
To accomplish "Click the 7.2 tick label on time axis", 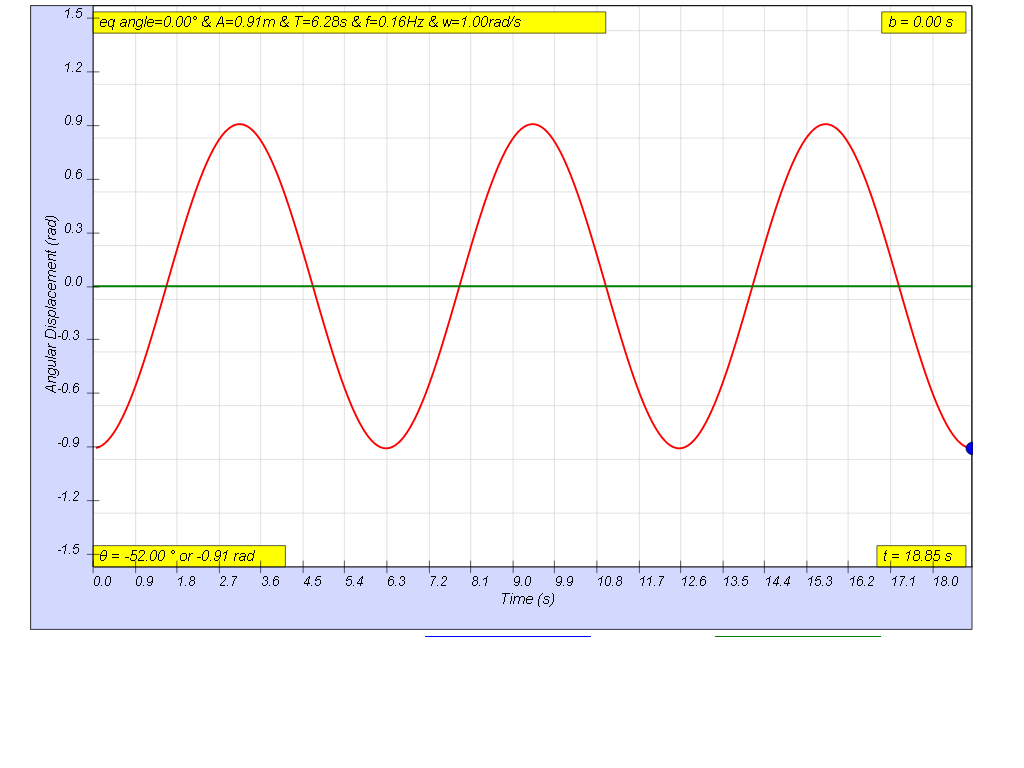I will [438, 581].
